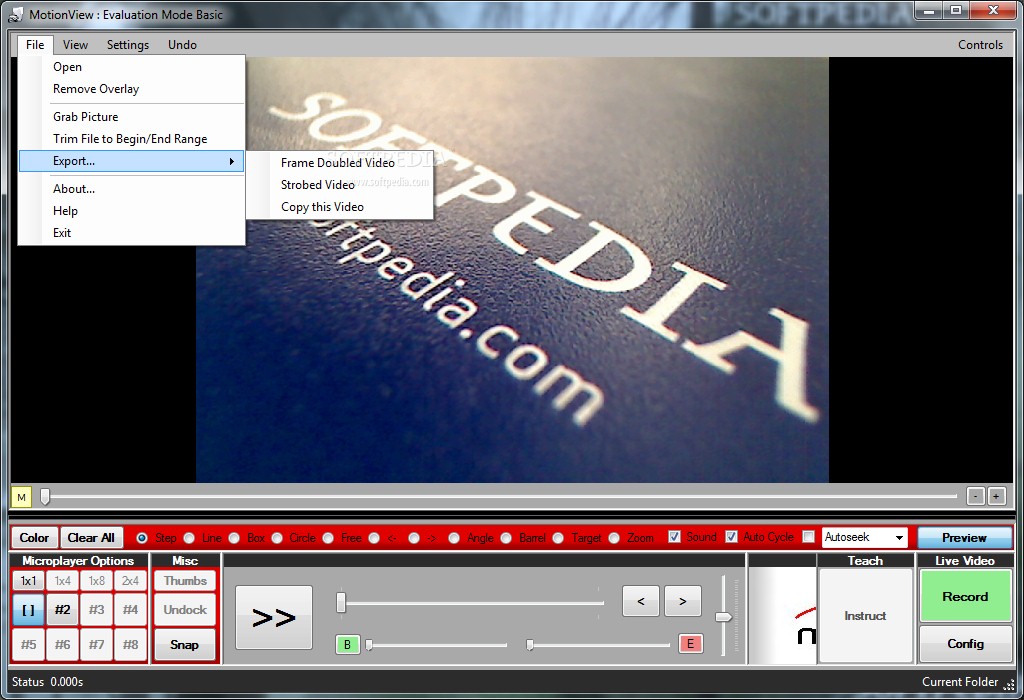Click the Clear All button
This screenshot has height=700, width=1024.
(x=91, y=537)
